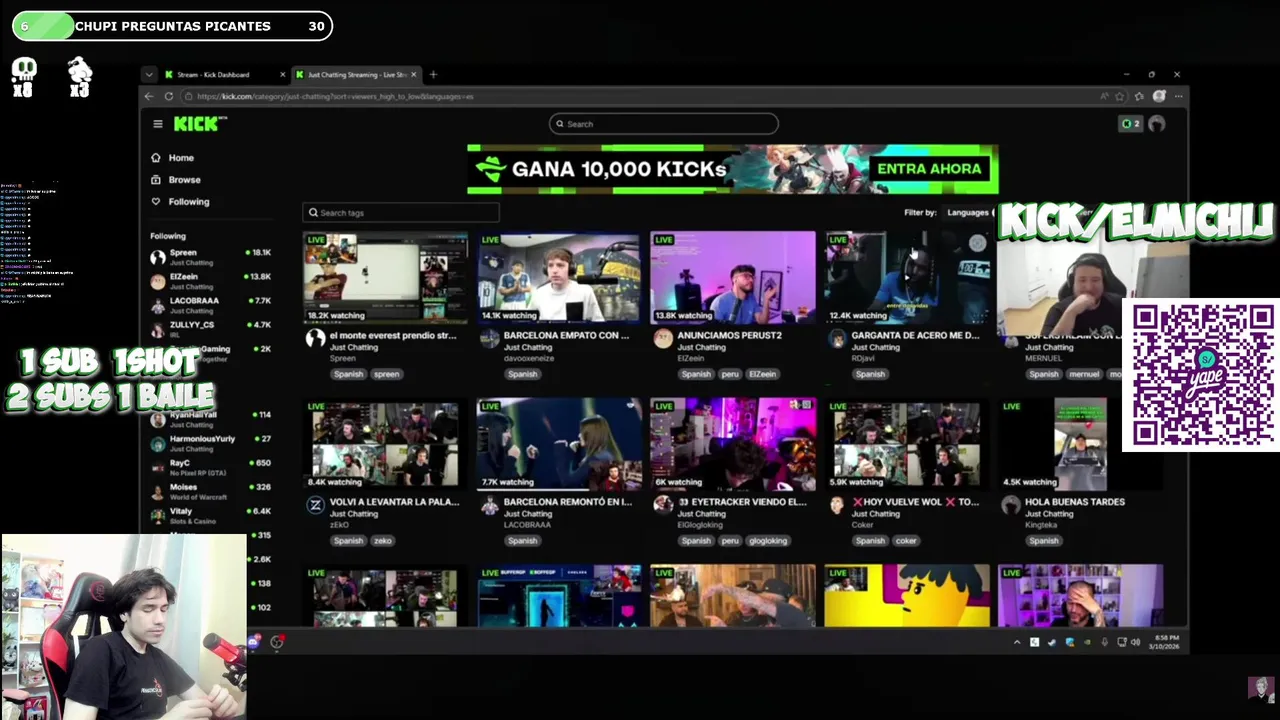The width and height of the screenshot is (1280, 720).
Task: Open davooxeneize avatar under BARCELONA EMPATO card
Action: click(x=489, y=339)
